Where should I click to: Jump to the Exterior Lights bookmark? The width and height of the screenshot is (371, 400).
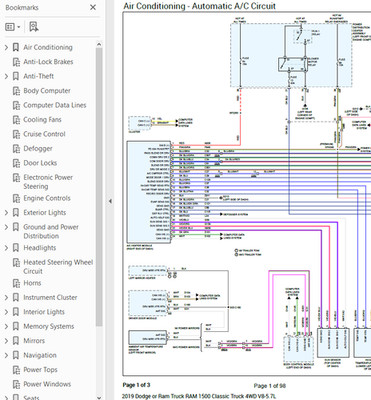[45, 213]
